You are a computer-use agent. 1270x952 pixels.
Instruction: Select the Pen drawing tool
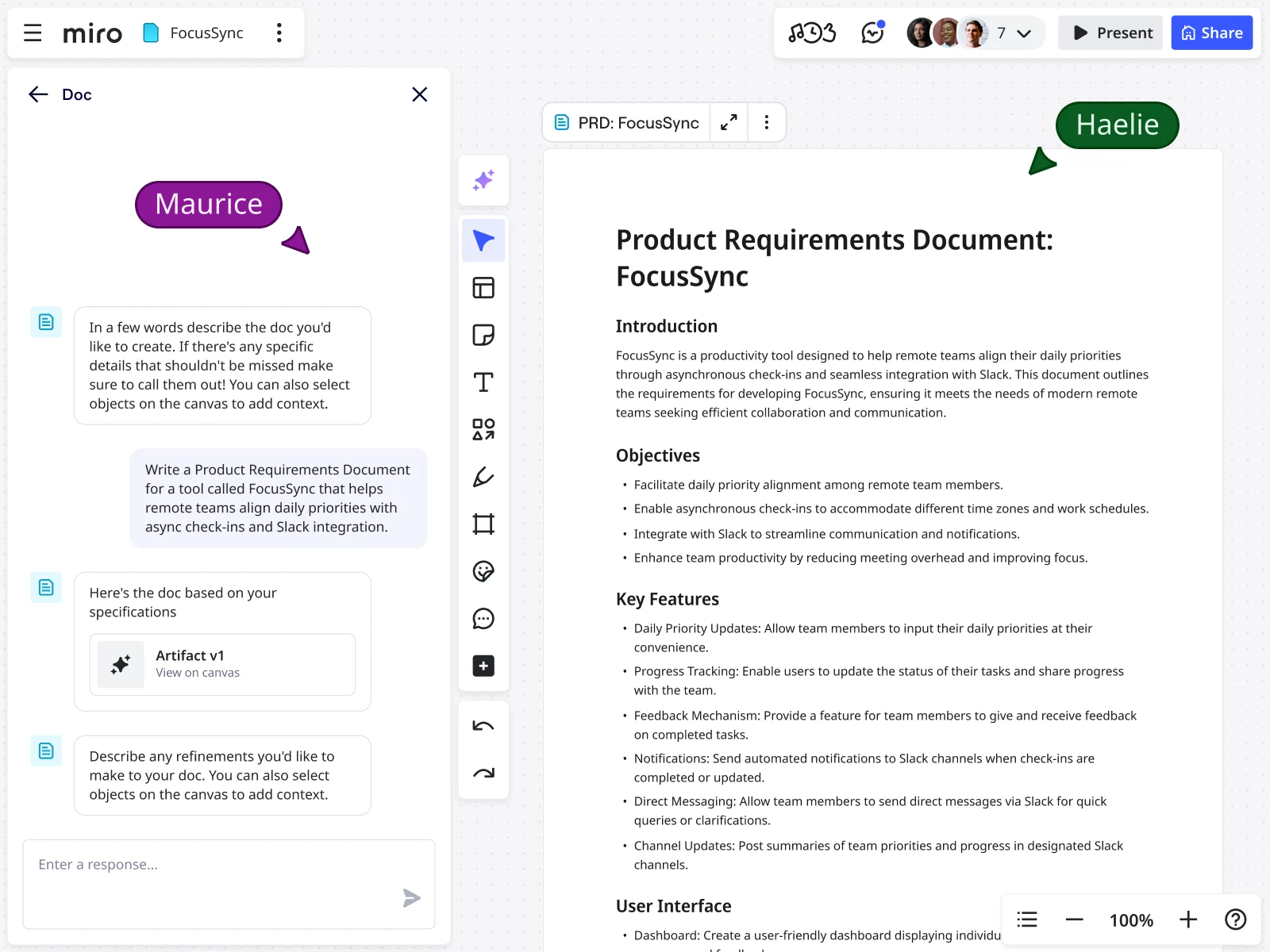click(483, 477)
